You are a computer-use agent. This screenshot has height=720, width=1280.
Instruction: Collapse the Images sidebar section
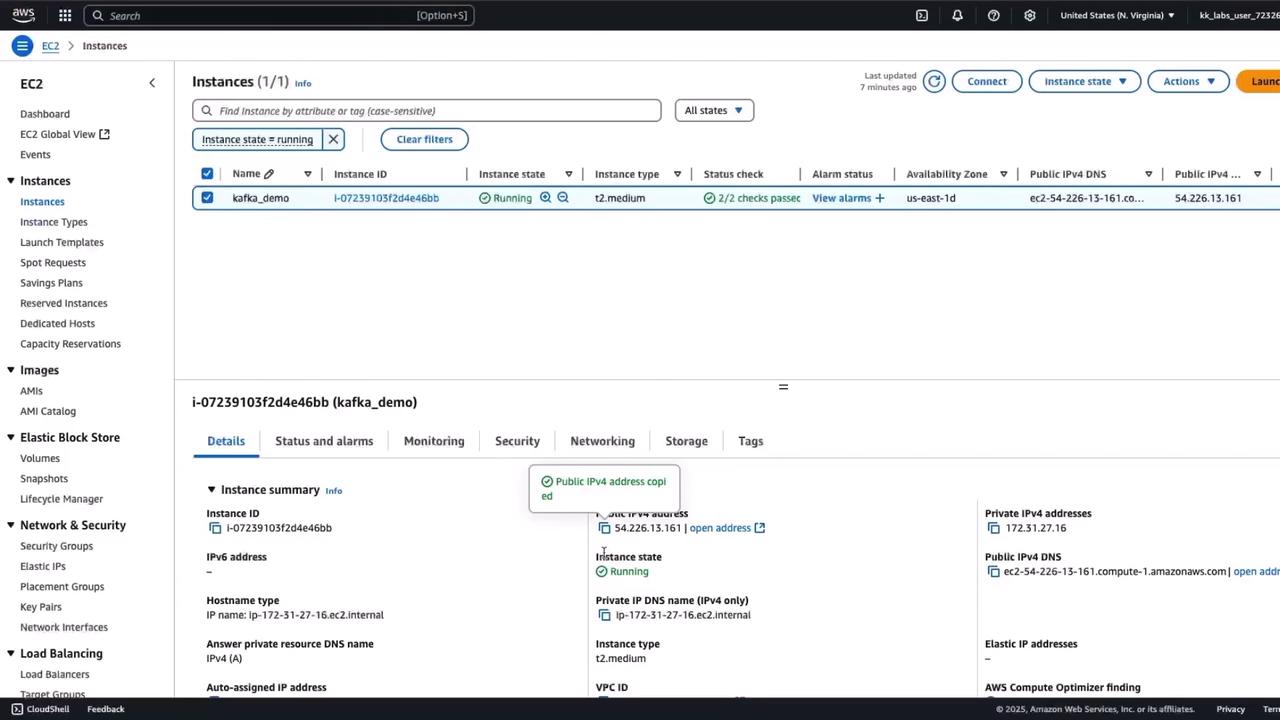(x=10, y=370)
